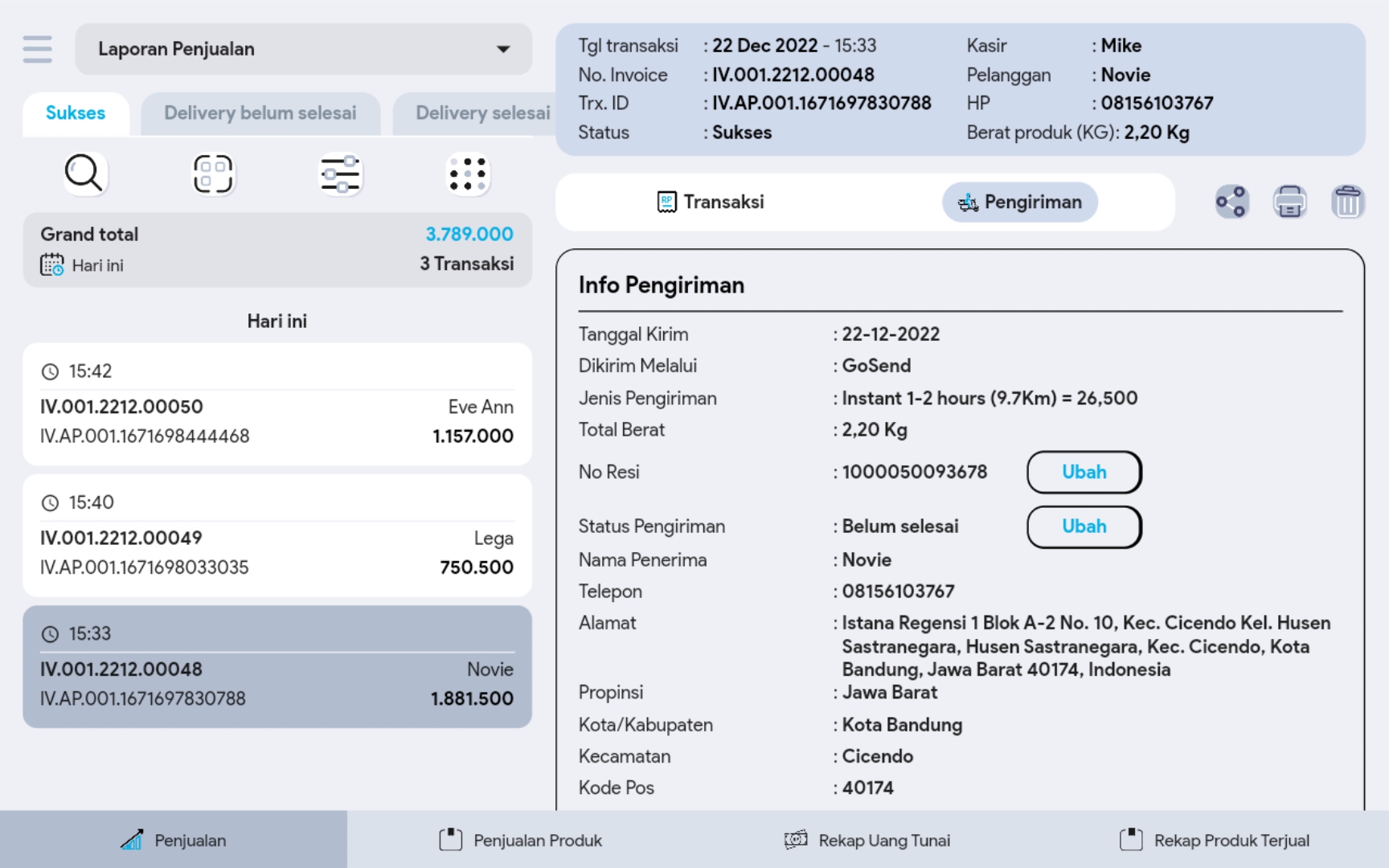Select invoice IV.001.2212.00050 from Eve Ann
The height and width of the screenshot is (868, 1389).
(277, 405)
